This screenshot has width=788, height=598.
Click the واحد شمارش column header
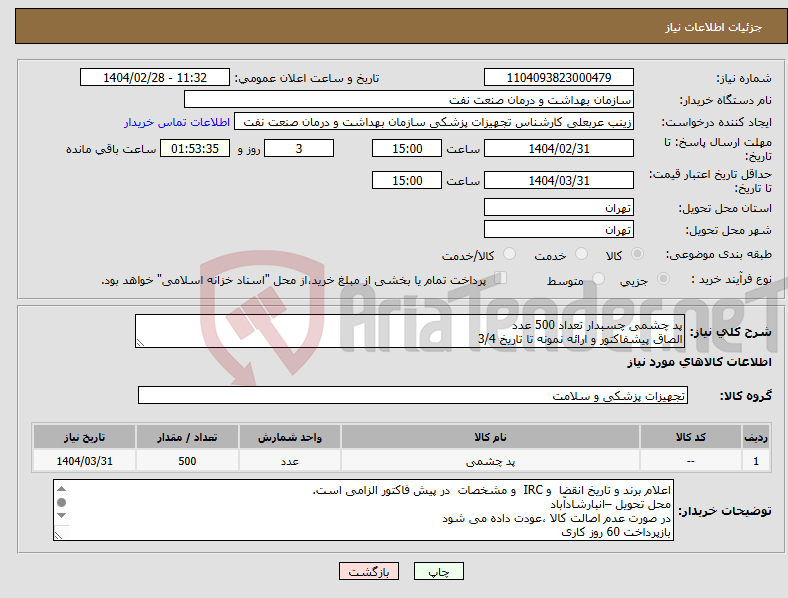point(290,437)
